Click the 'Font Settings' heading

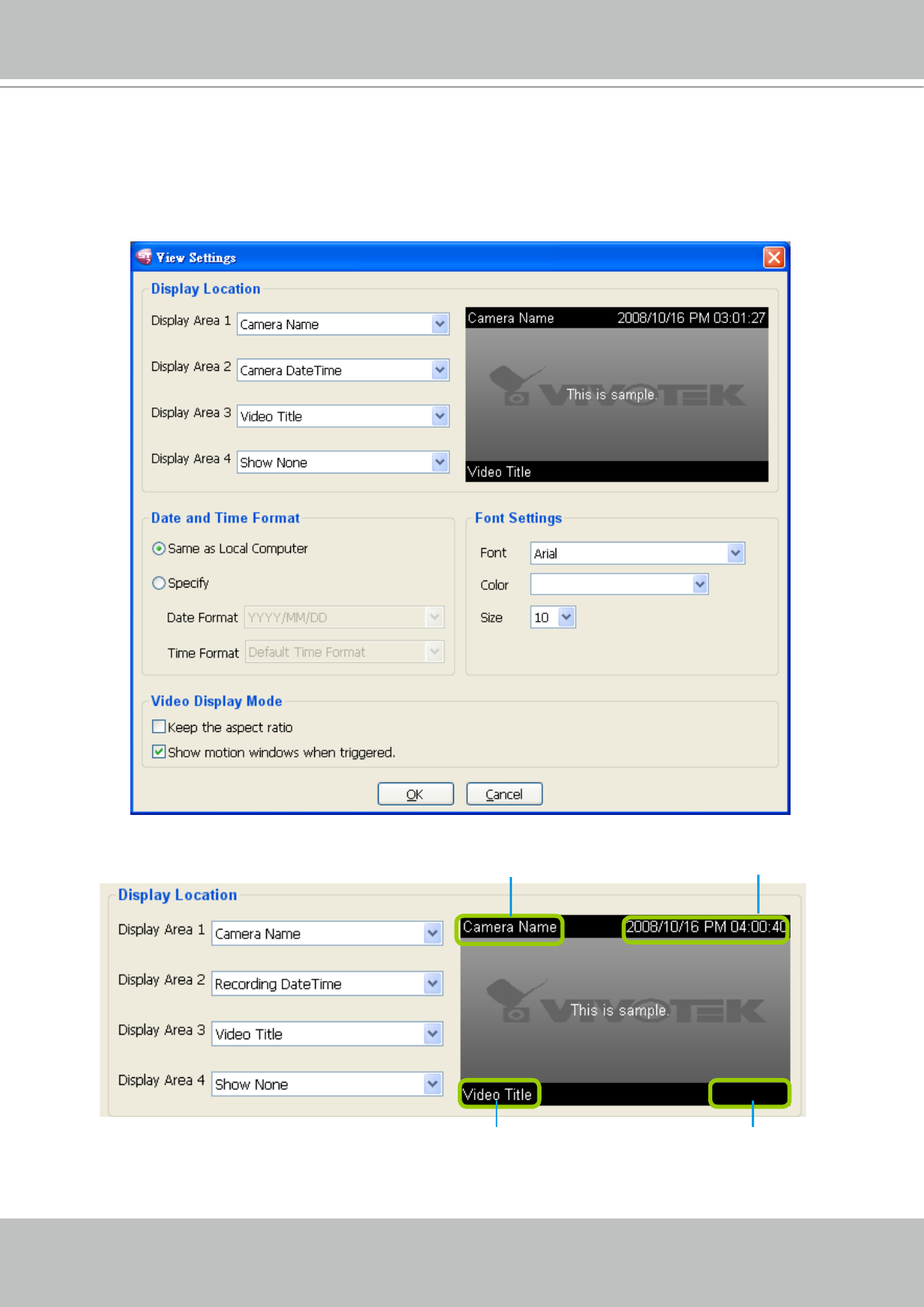518,518
